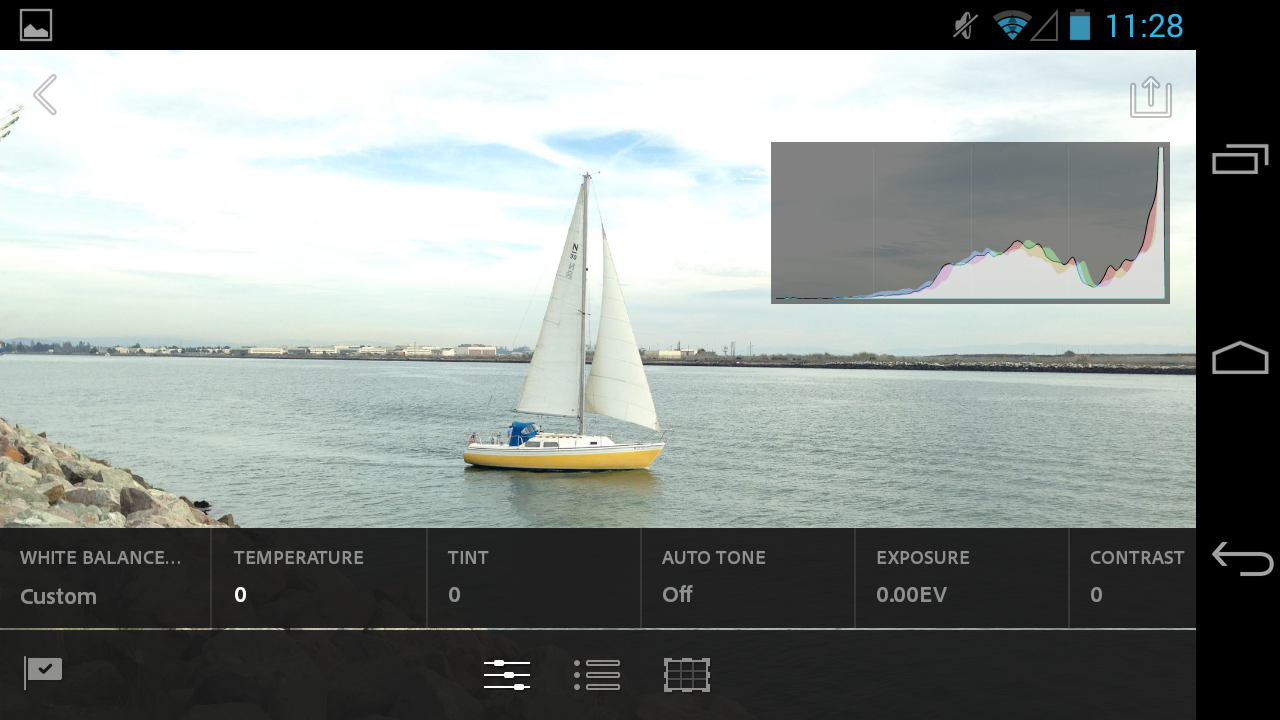
Task: Tap the 11:28 clock
Action: pos(1144,26)
